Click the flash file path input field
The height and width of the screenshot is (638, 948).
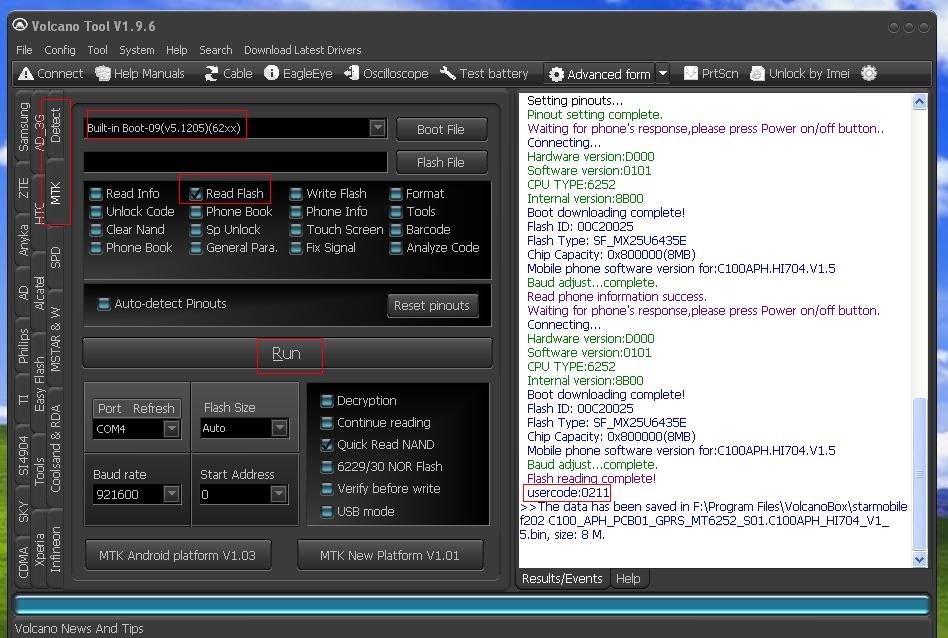235,162
